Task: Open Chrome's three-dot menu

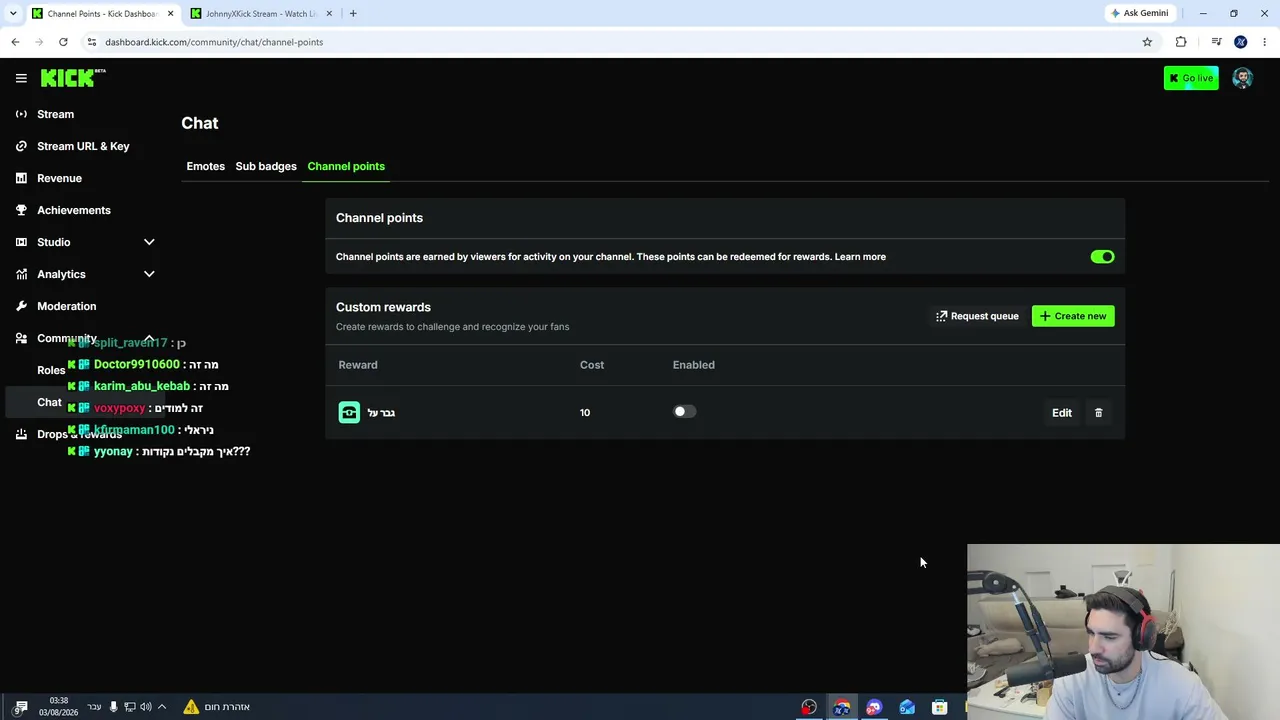Action: click(1265, 42)
